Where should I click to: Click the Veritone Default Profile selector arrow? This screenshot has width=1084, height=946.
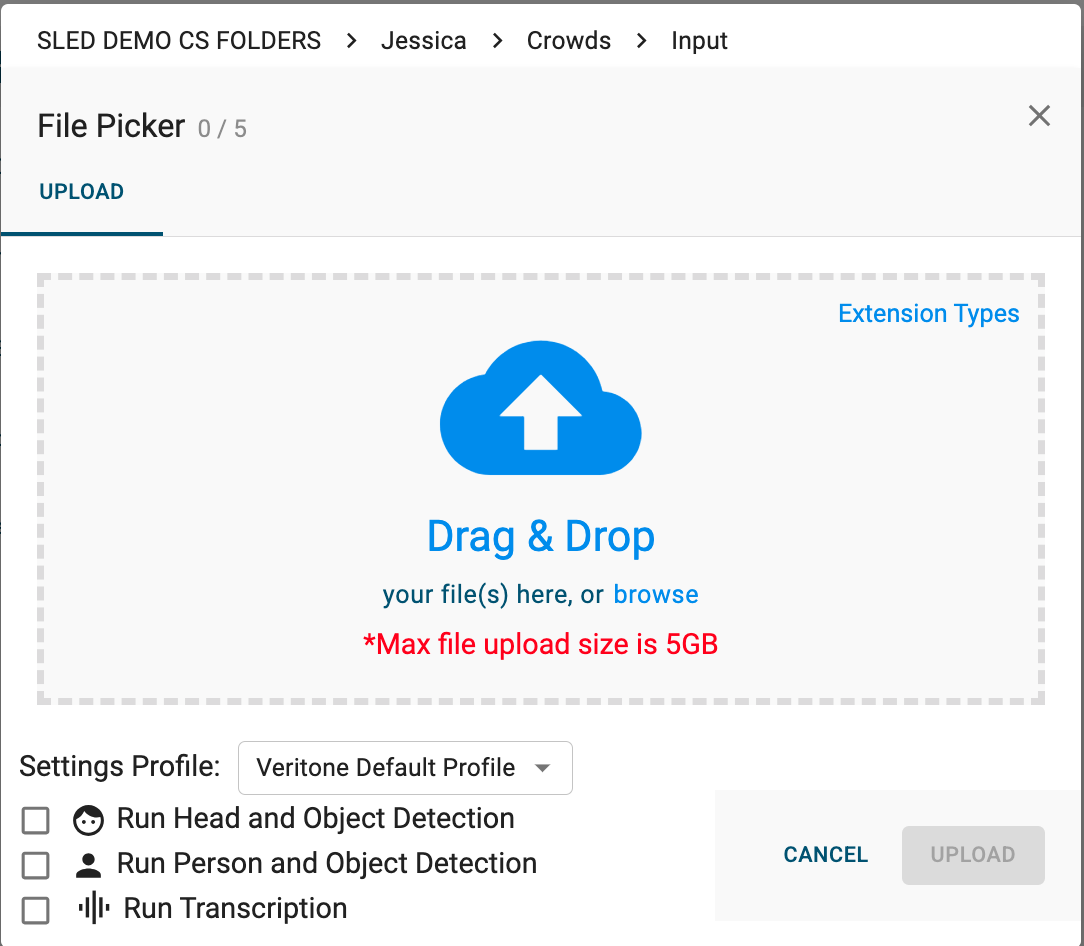tap(543, 767)
